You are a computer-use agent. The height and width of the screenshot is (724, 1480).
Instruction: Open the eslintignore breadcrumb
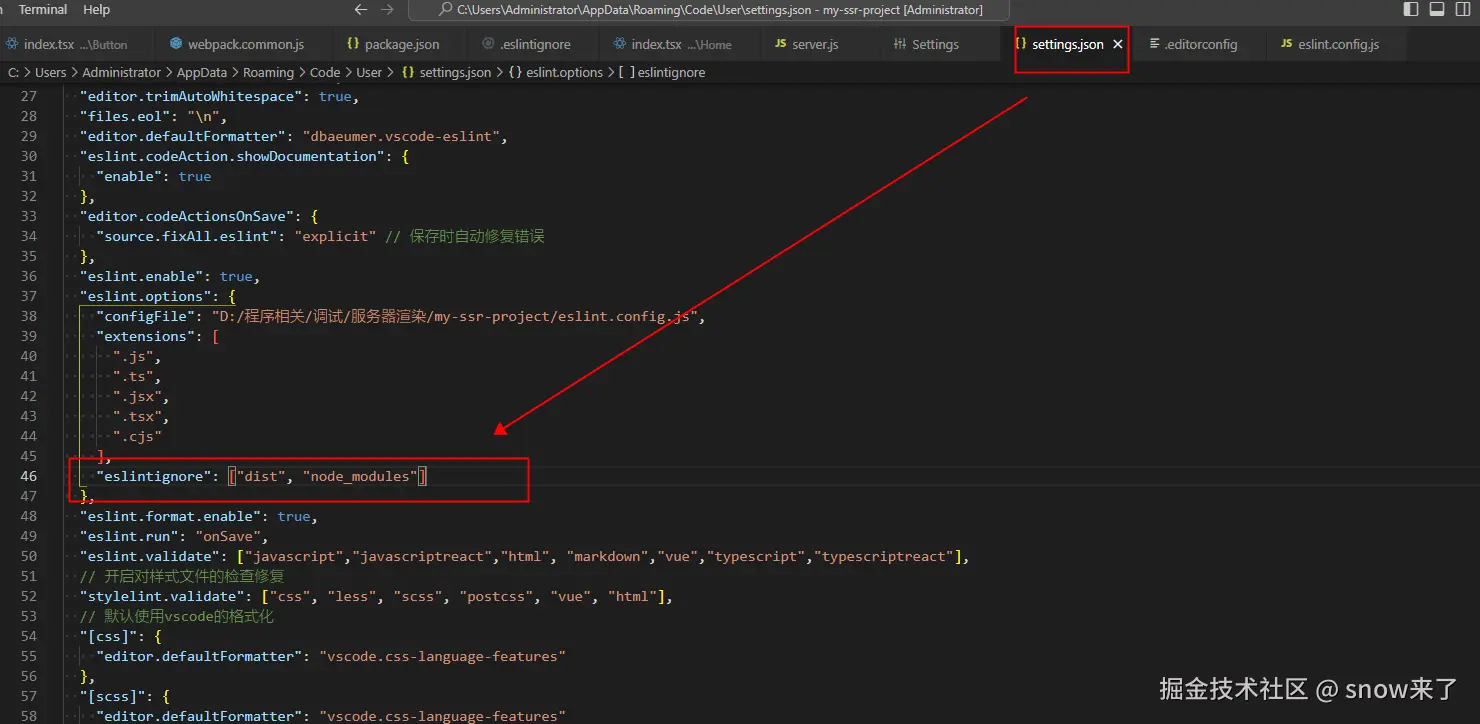pos(662,72)
